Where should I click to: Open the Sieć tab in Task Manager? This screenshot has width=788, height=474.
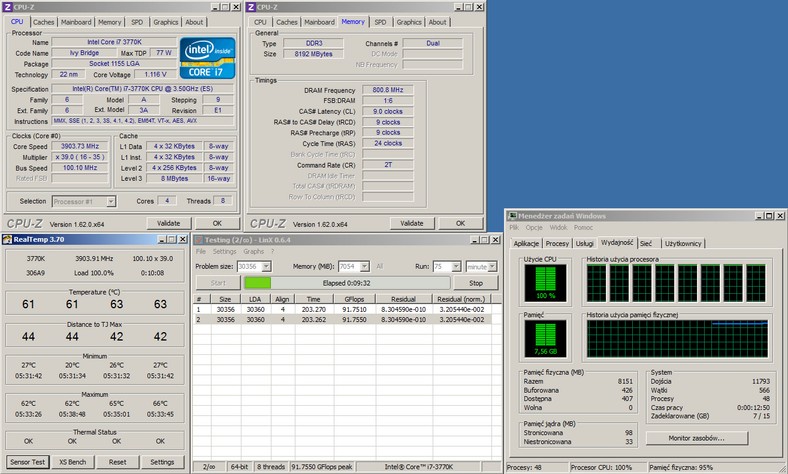(646, 243)
